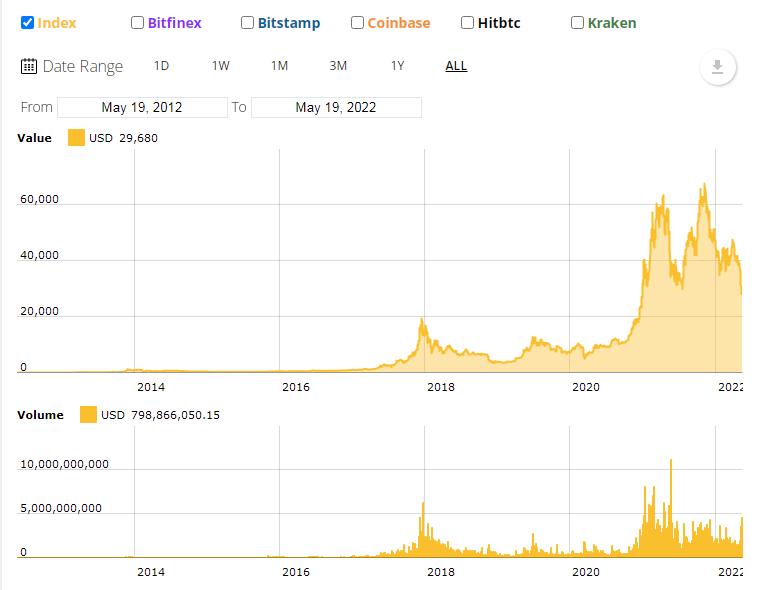This screenshot has height=590, width=757.
Task: Tick the Bitstamp checkbox
Action: pos(248,22)
